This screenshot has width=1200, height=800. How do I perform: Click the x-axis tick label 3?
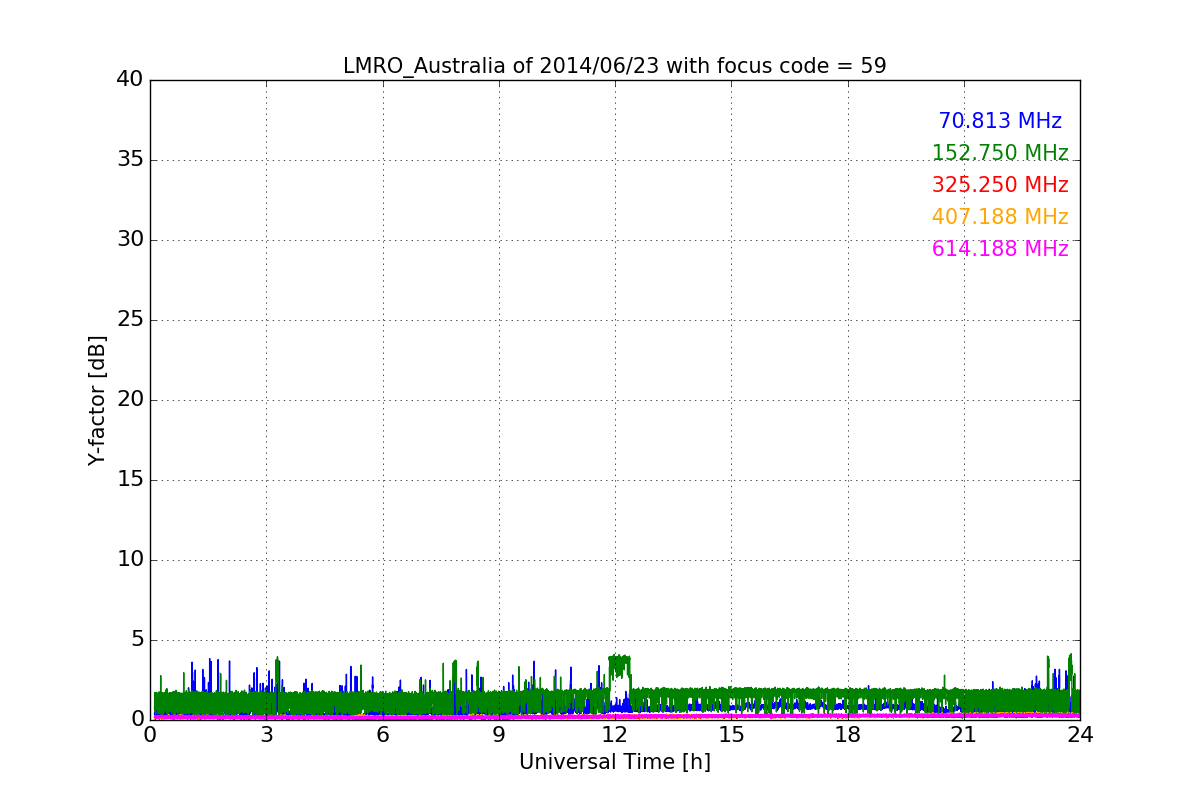pos(266,735)
